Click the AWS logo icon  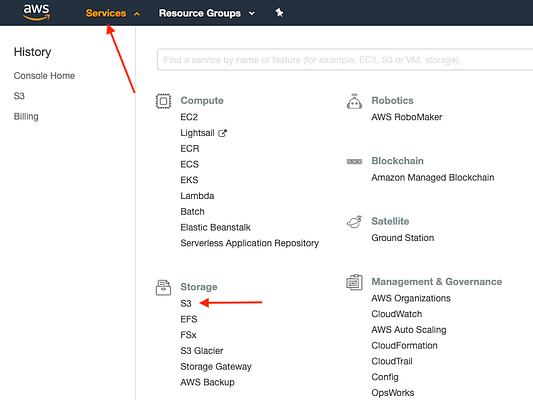[36, 12]
